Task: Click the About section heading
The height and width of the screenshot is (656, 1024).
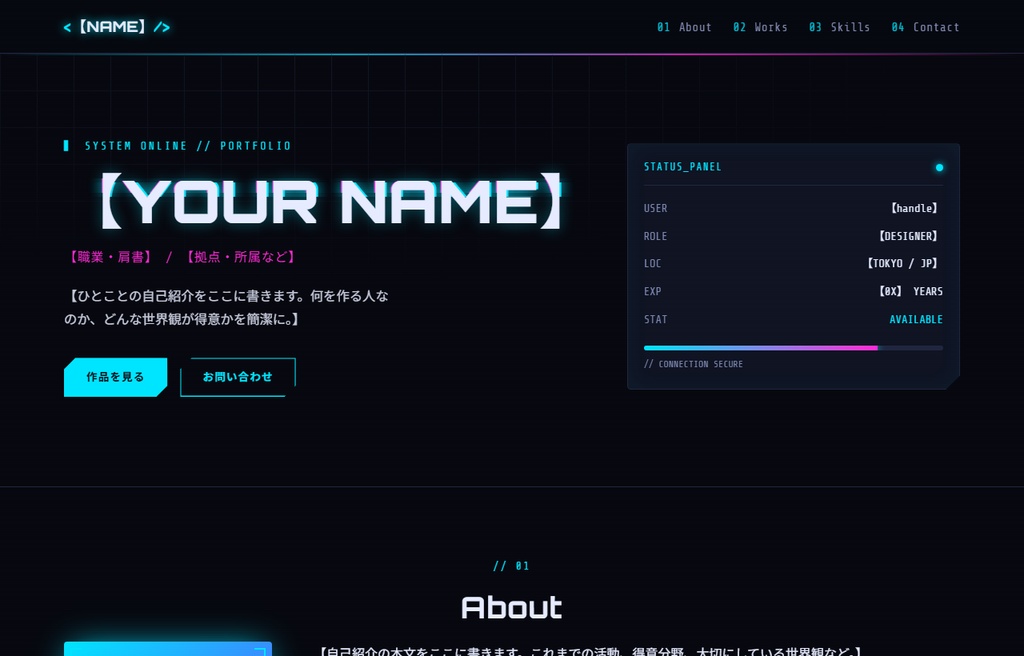Action: tap(511, 608)
